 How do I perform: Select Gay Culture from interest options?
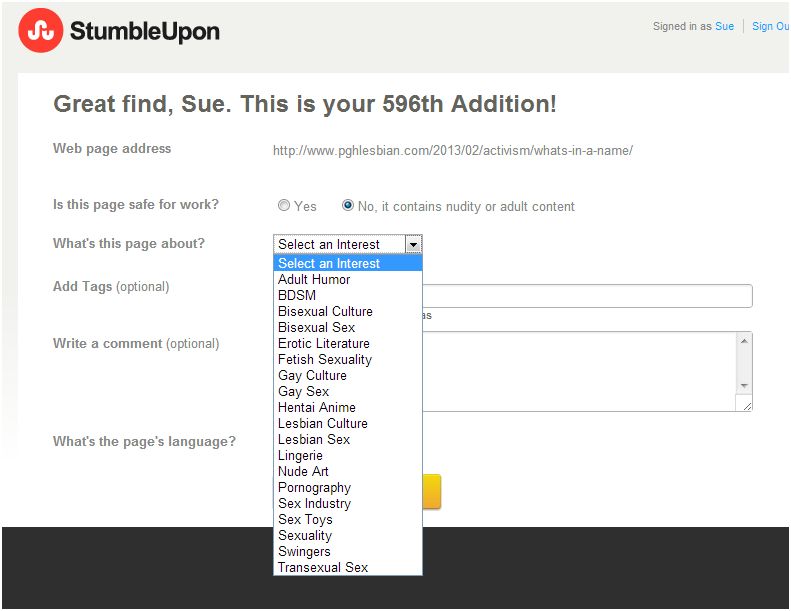(312, 376)
